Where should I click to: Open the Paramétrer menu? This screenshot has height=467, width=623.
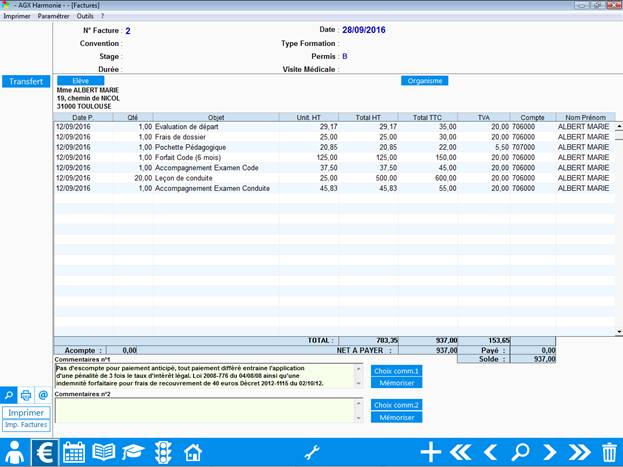click(x=54, y=16)
